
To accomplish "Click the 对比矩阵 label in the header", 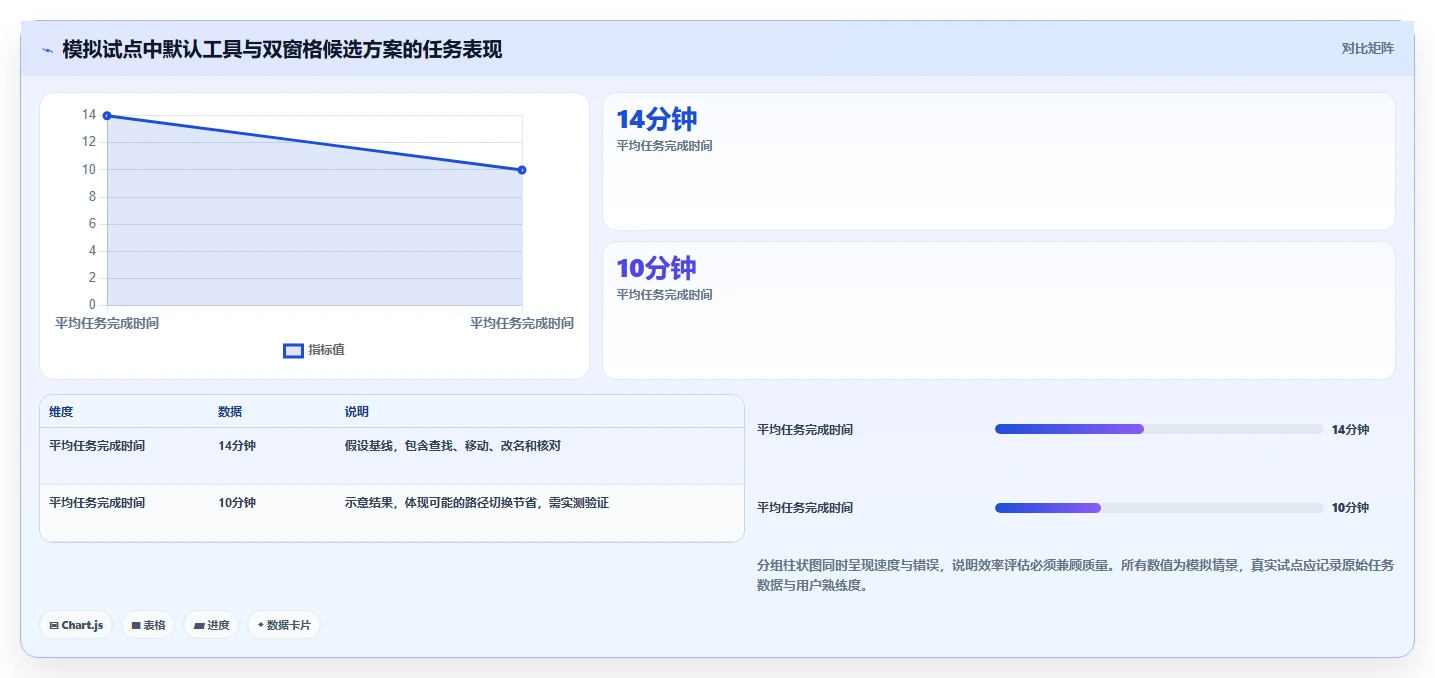I will click(1367, 48).
